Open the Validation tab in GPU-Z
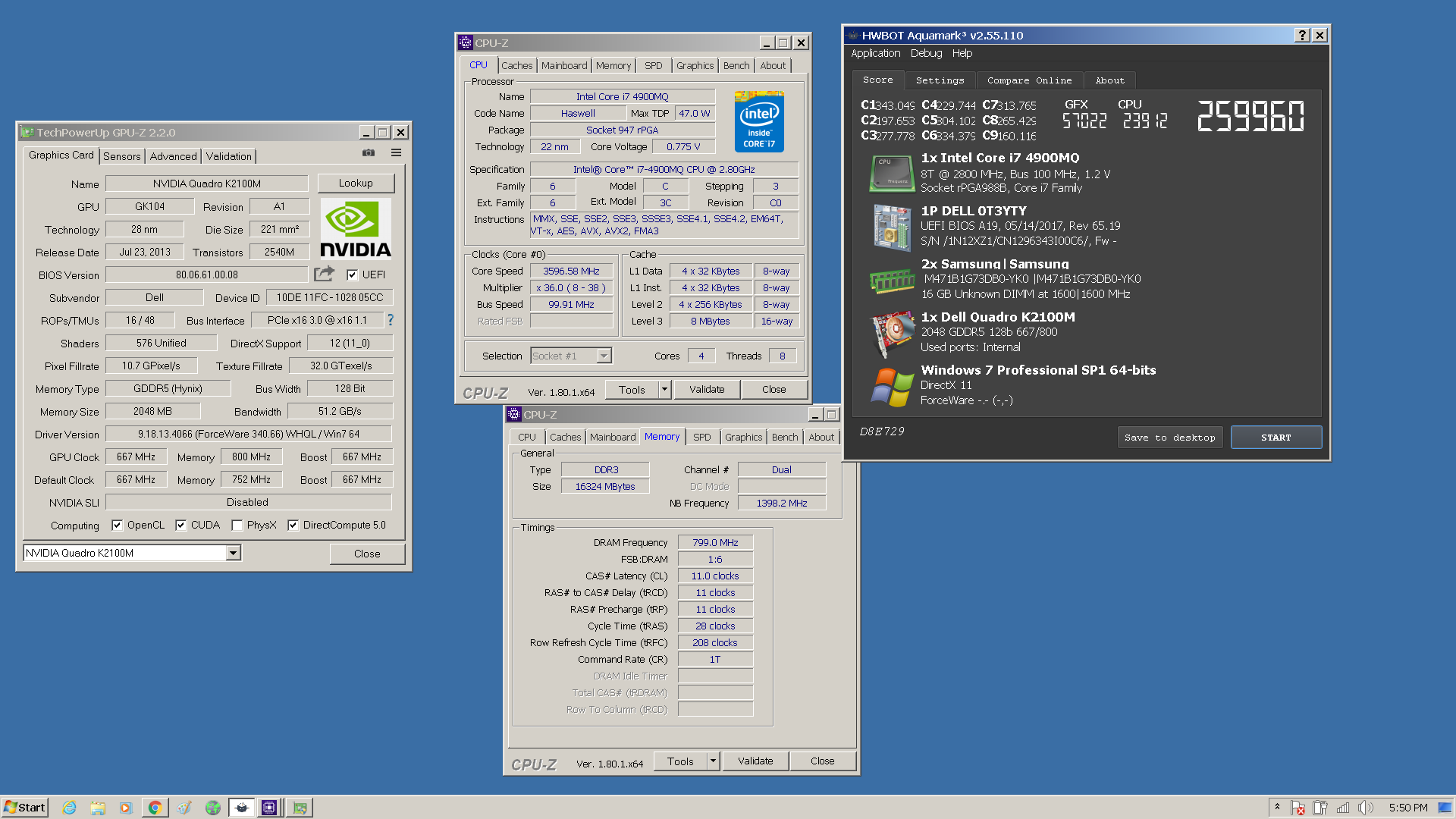Screen dimensions: 1456x819 pos(228,156)
